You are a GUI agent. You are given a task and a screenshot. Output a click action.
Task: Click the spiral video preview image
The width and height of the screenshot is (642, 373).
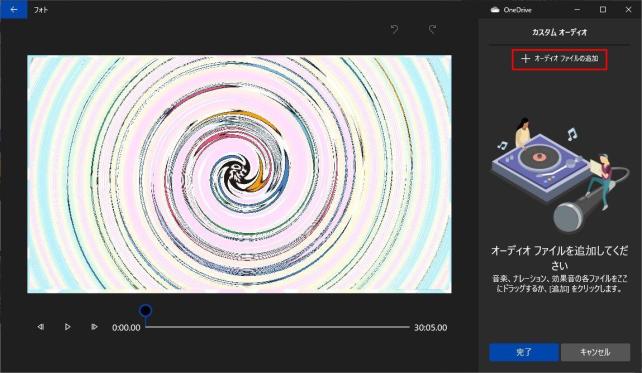(240, 174)
